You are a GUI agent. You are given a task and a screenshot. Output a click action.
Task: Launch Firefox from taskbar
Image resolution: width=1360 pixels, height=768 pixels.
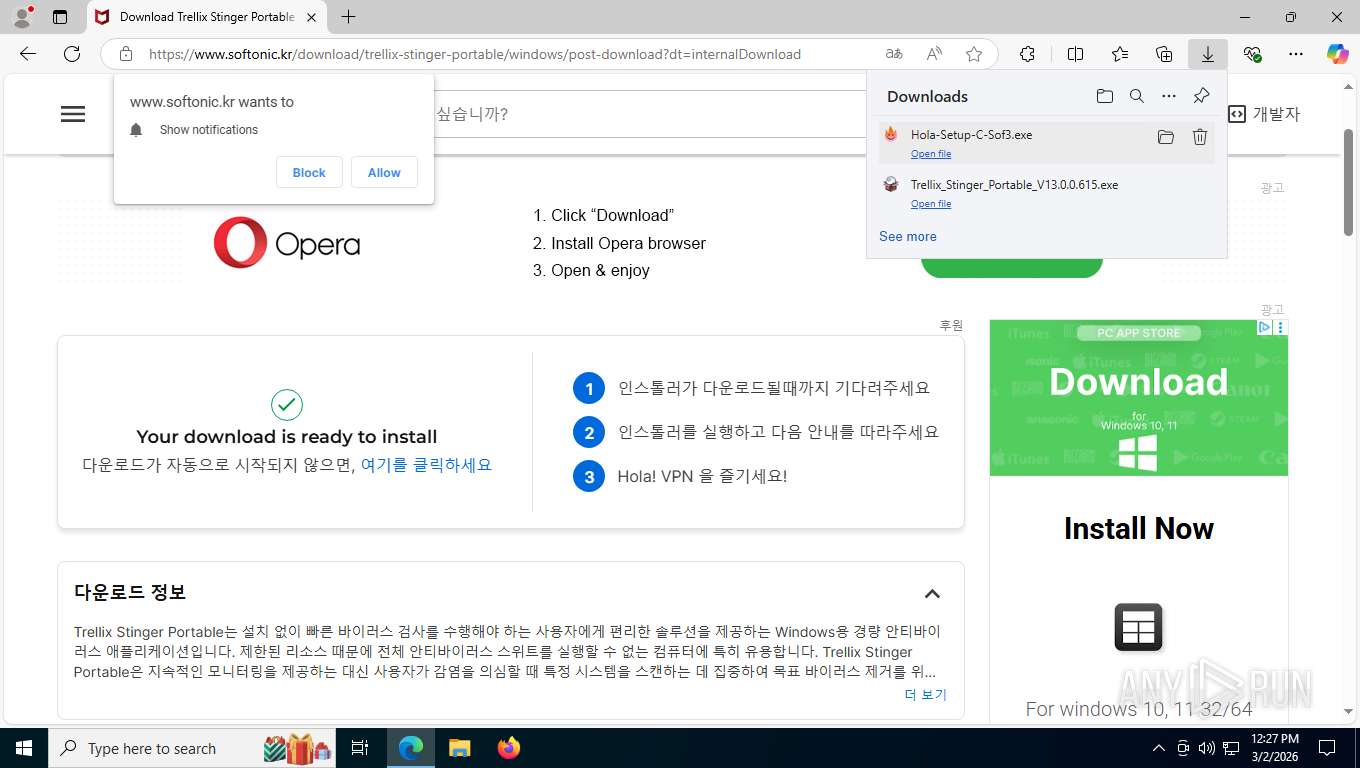[x=509, y=748]
